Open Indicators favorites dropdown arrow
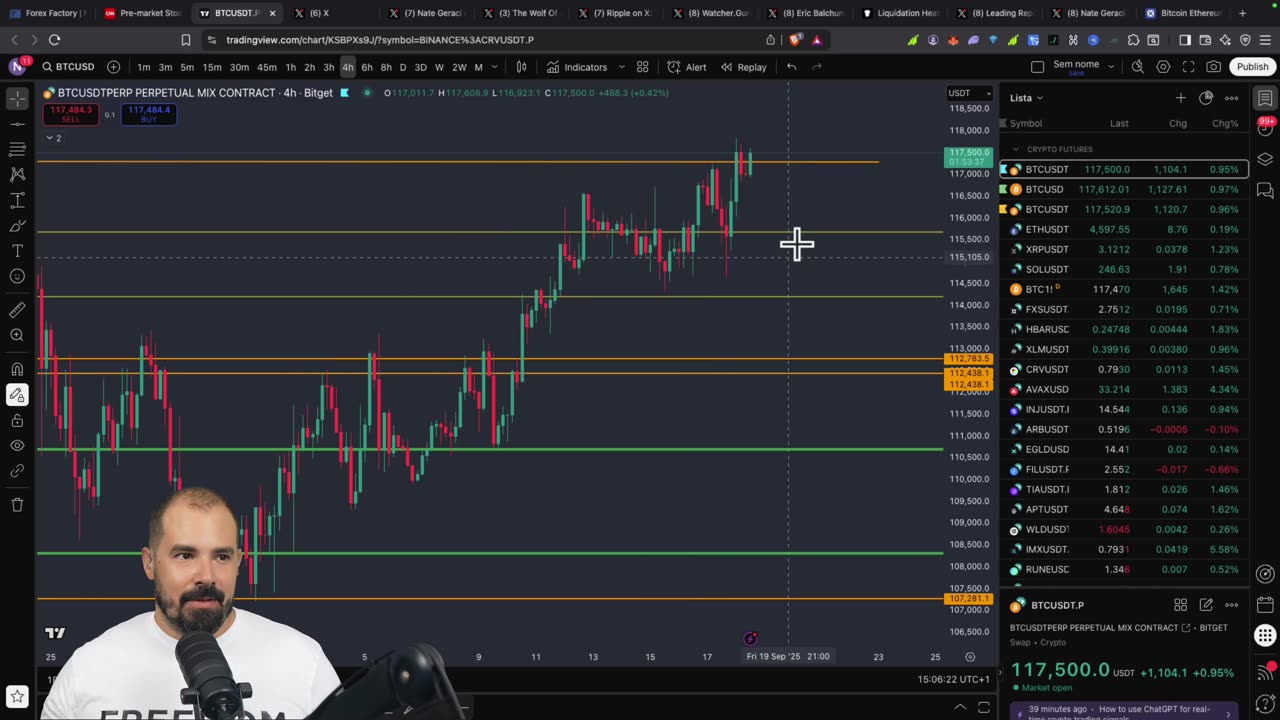The image size is (1280, 720). (621, 67)
